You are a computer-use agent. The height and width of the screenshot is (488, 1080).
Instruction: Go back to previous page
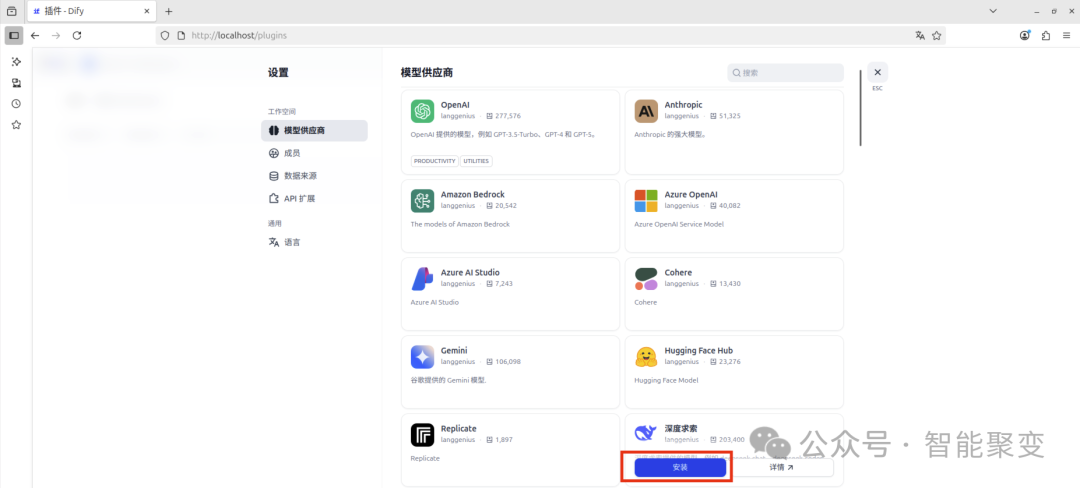(35, 36)
